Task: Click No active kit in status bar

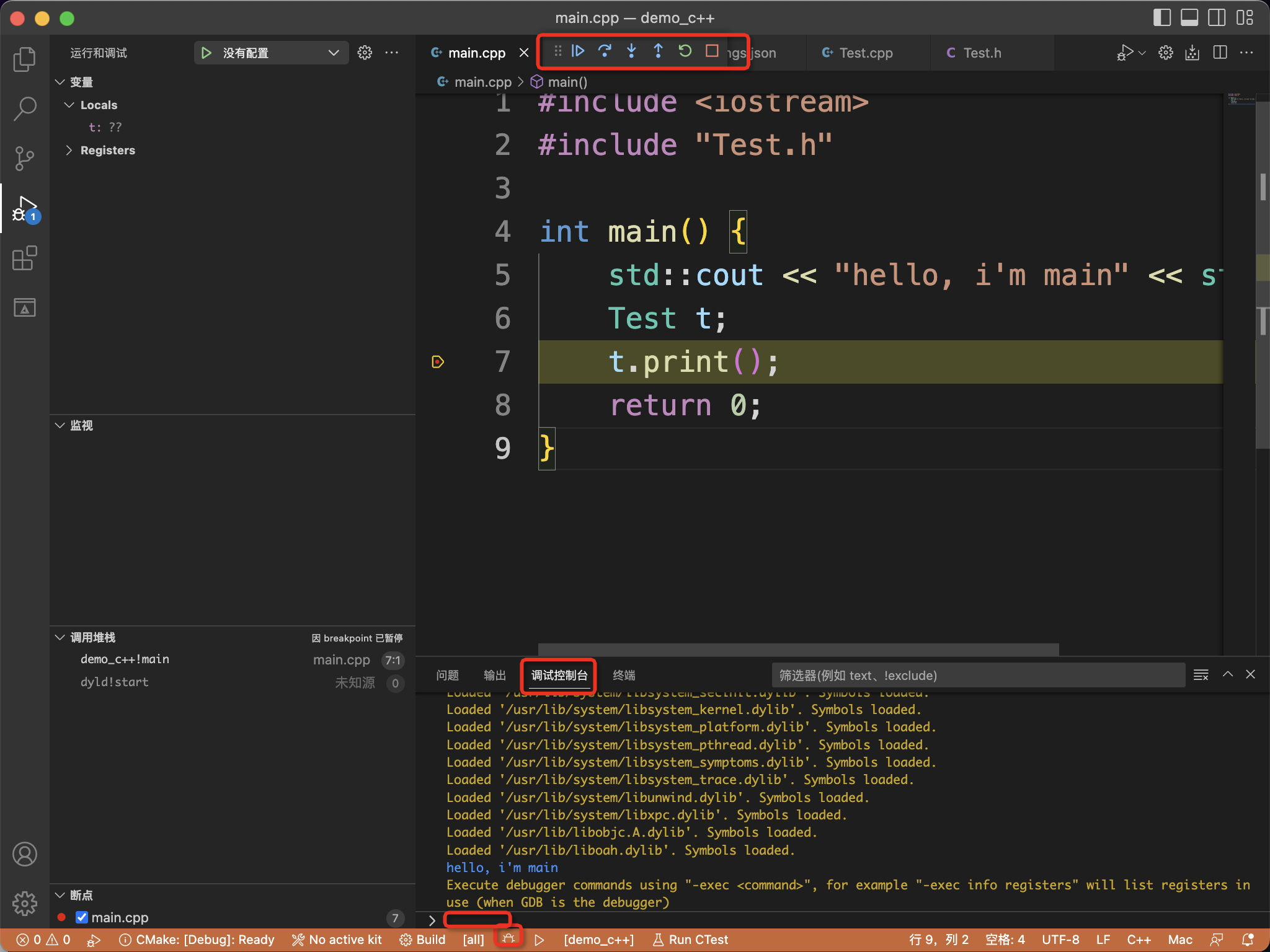Action: (x=337, y=940)
